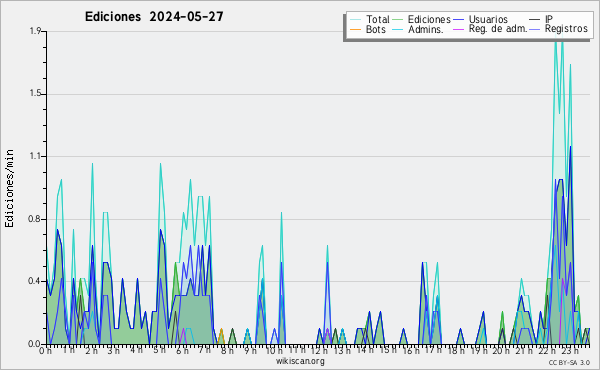Click the Admins. legend cyan line
This screenshot has height=370, width=600.
[x=398, y=29]
